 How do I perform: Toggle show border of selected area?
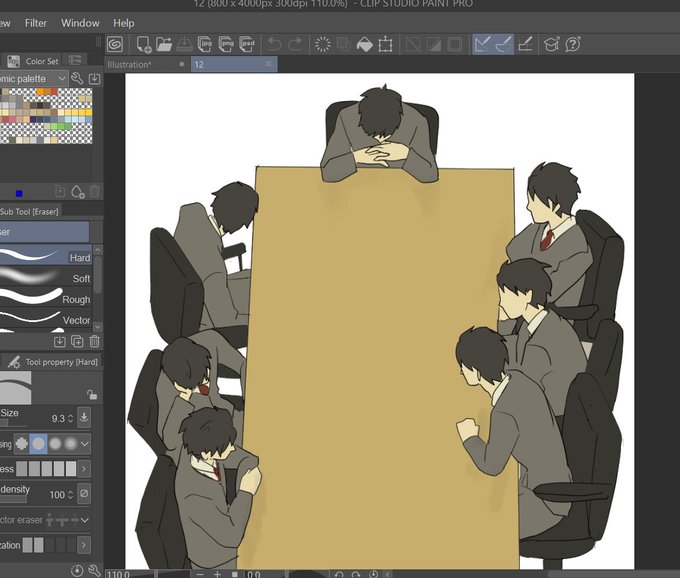pyautogui.click(x=454, y=44)
